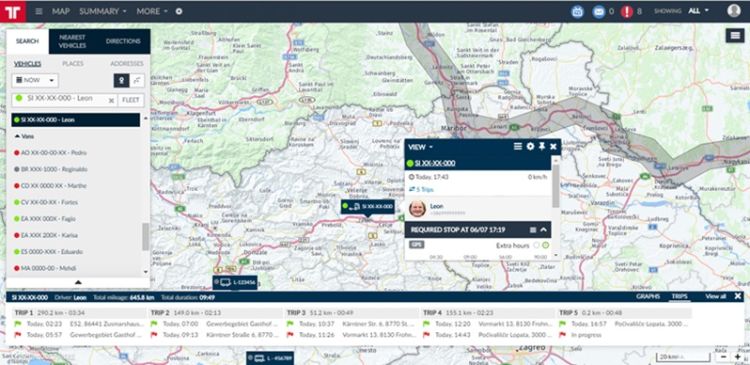This screenshot has height=365, width=750.
Task: Select TRIP 5 entry
Action: tap(624, 324)
